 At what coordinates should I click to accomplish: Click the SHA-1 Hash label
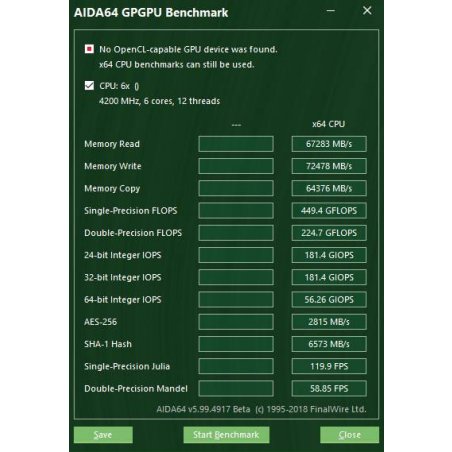[x=108, y=344]
